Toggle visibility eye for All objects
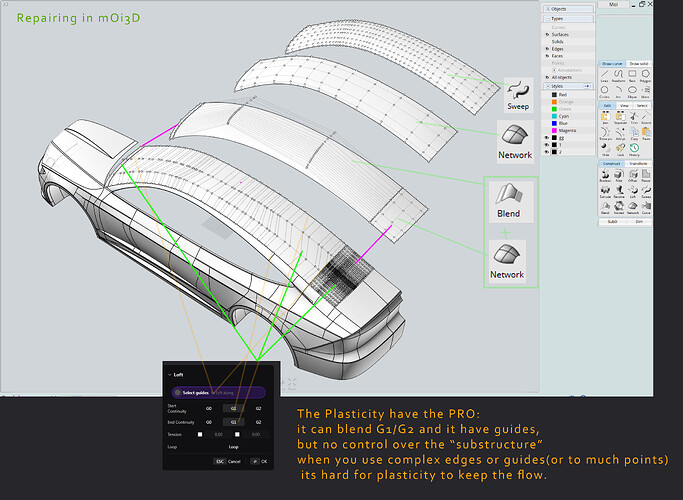 547,77
